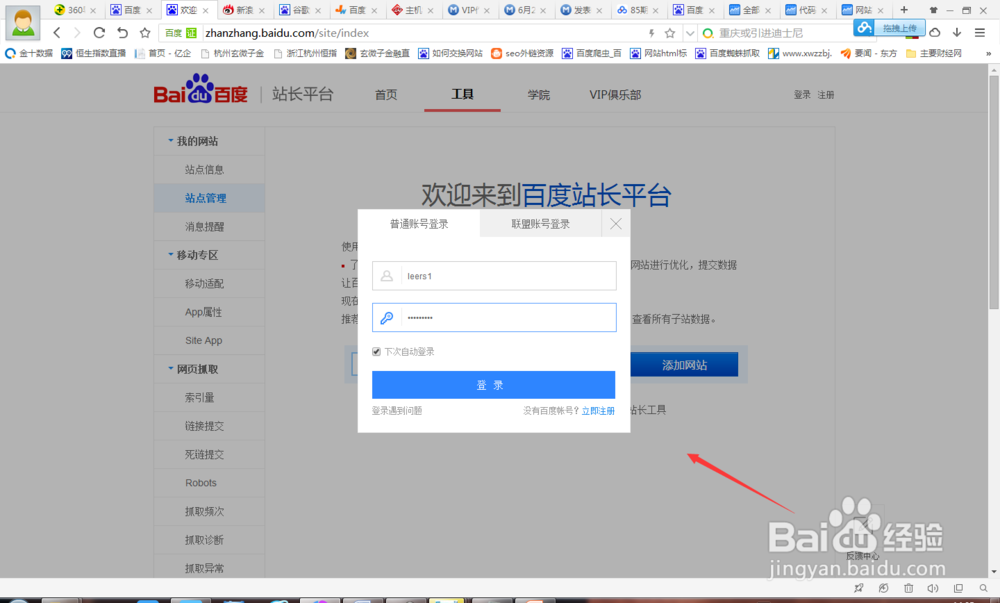The width and height of the screenshot is (1000, 603).
Task: Open Robots in the sidebar
Action: [x=201, y=483]
